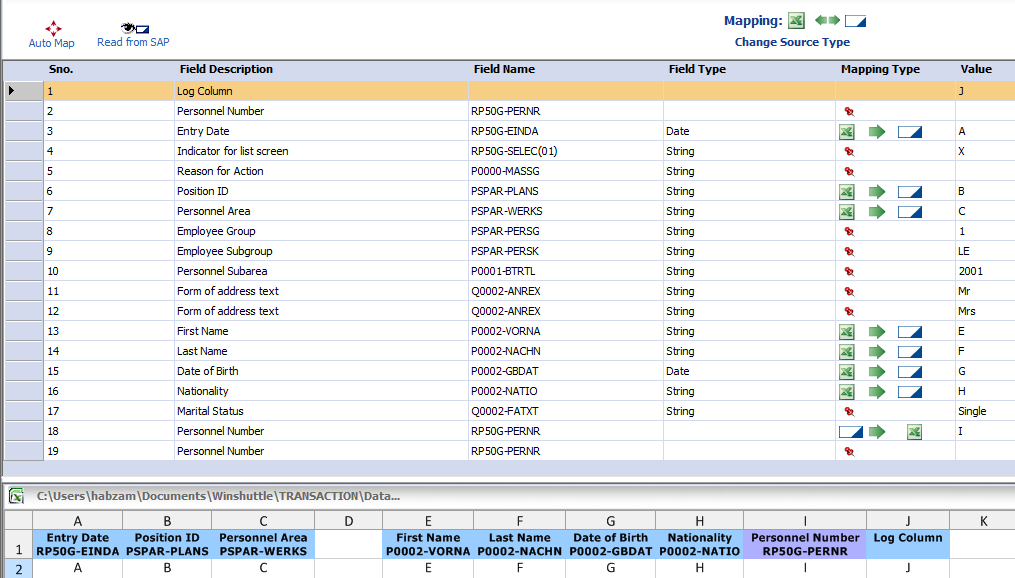Click the Excel icon beside the Mapping label
The height and width of the screenshot is (578, 1015).
pyautogui.click(x=796, y=20)
